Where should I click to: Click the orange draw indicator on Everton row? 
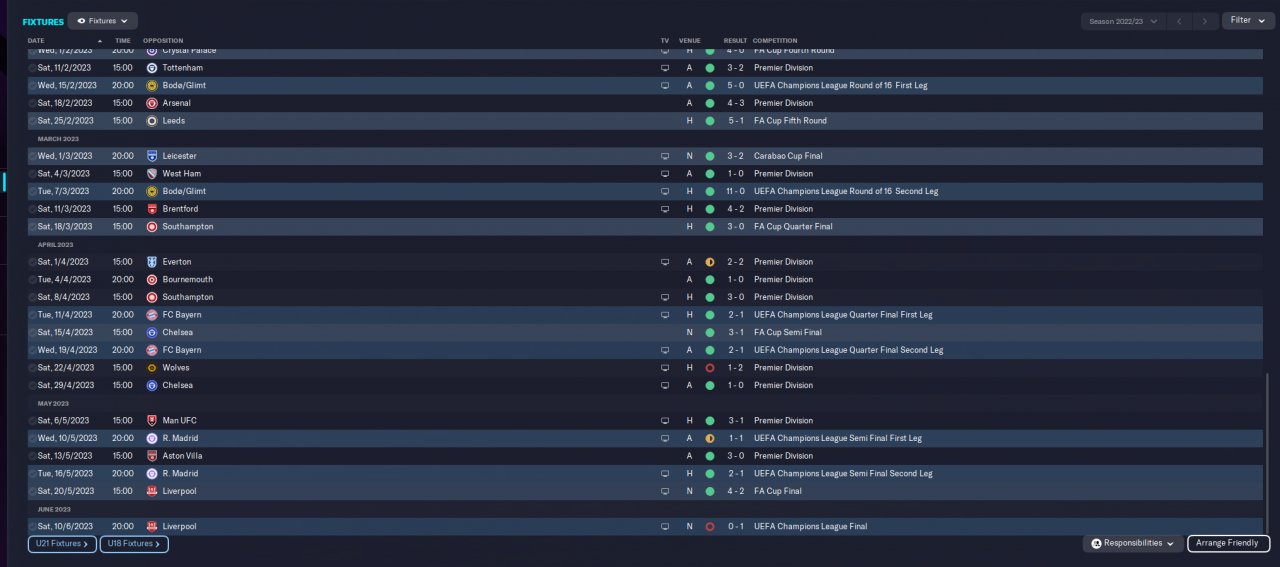tap(710, 262)
